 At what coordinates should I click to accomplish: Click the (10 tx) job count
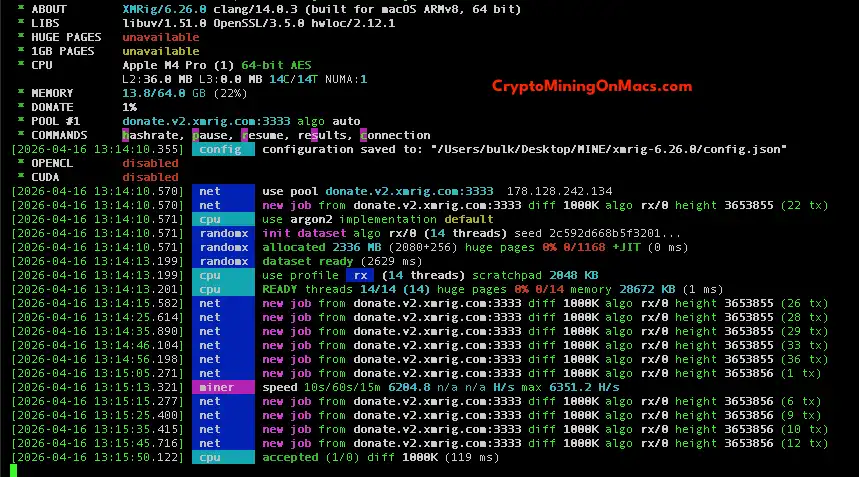805,429
